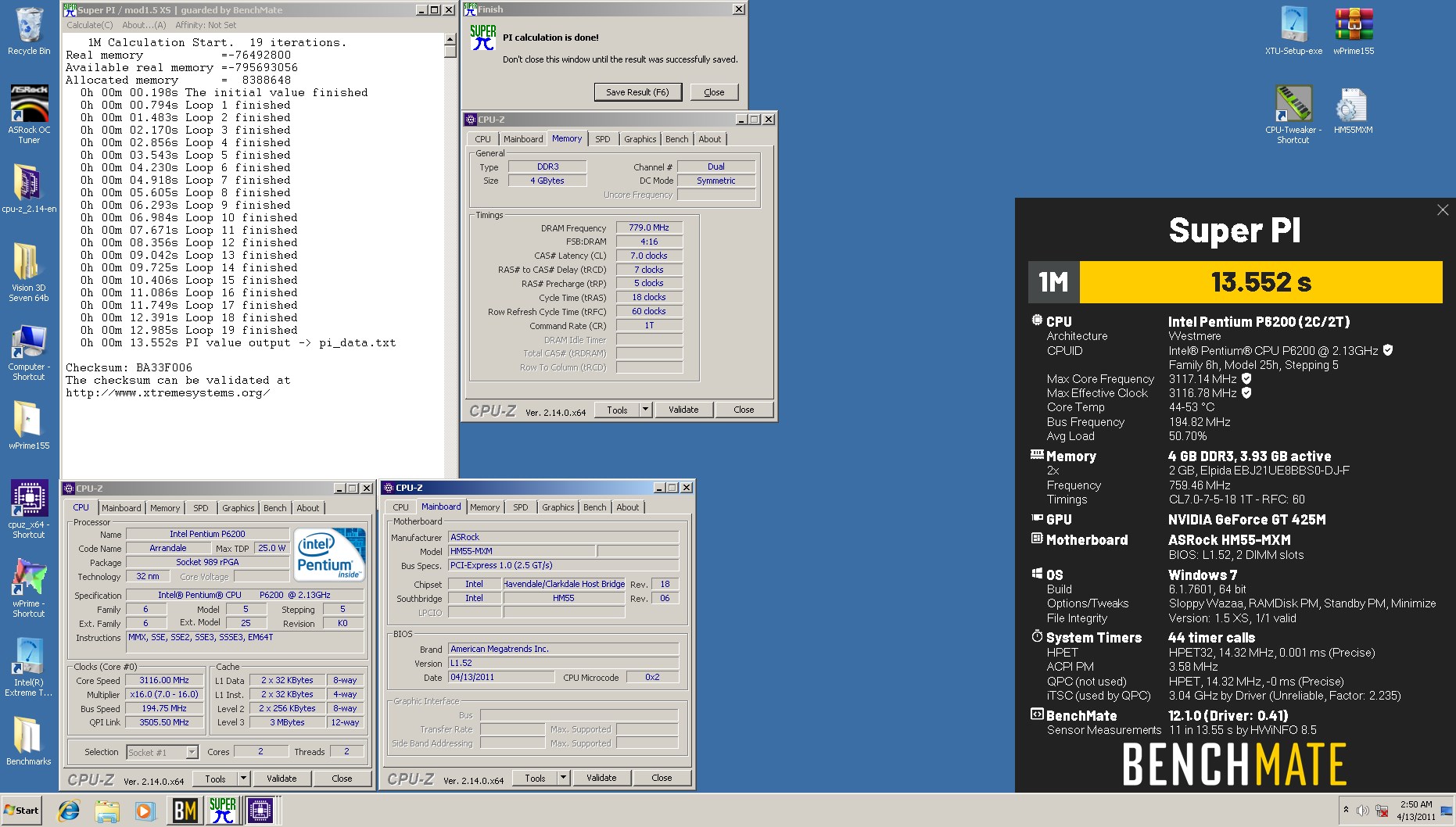The width and height of the screenshot is (1456, 827).
Task: Switch to BenchMate via taskbar icon
Action: (185, 811)
